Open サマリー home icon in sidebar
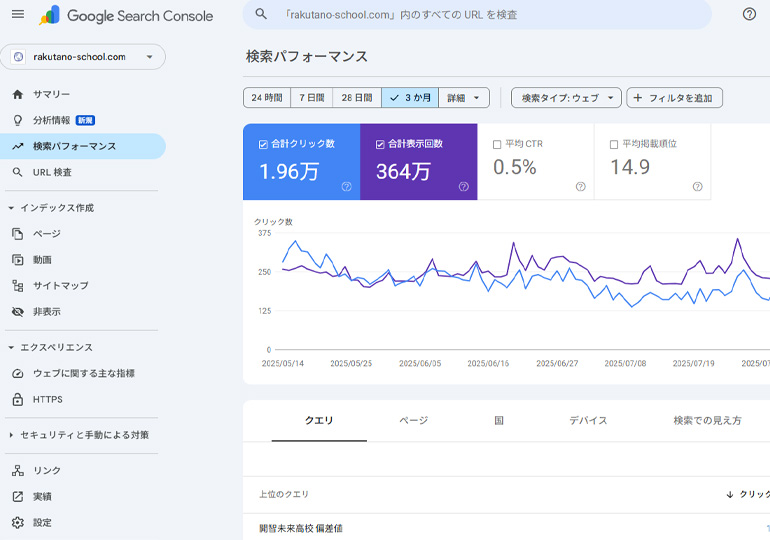 pos(17,94)
